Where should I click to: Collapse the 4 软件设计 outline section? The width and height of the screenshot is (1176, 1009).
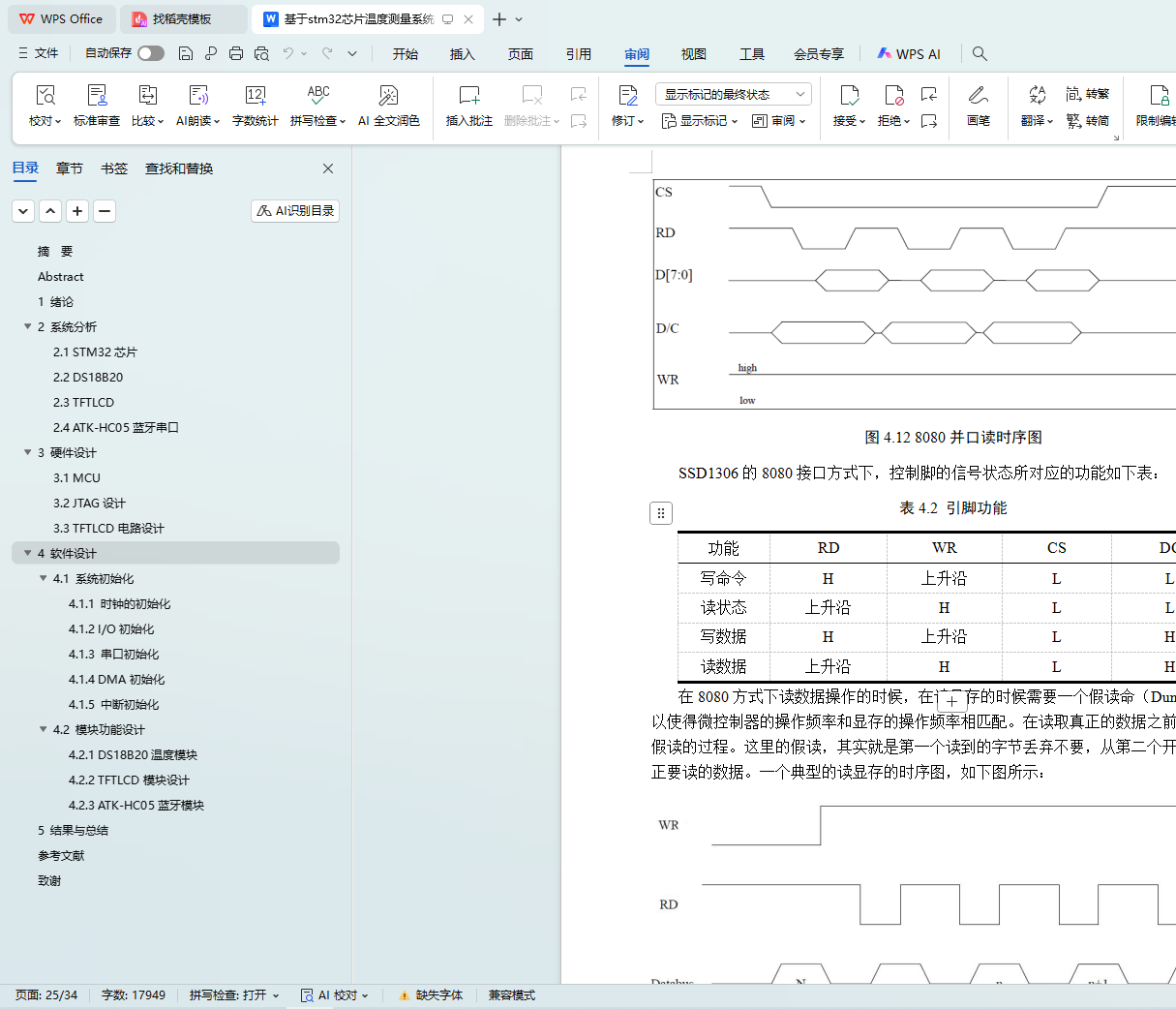pos(27,553)
